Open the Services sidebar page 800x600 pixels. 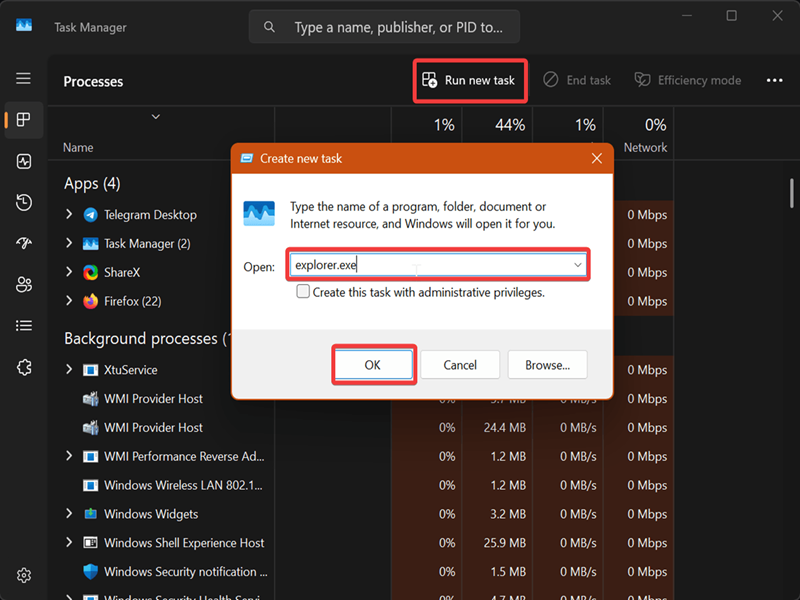(23, 367)
